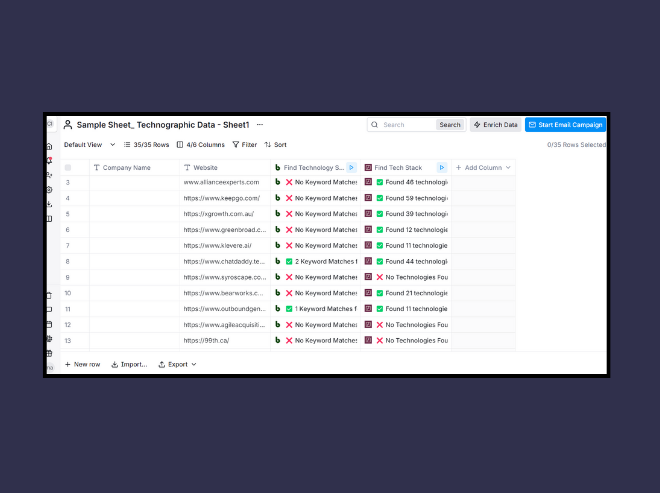Click the purple icon in row 6 tech stack cell

click(x=368, y=229)
